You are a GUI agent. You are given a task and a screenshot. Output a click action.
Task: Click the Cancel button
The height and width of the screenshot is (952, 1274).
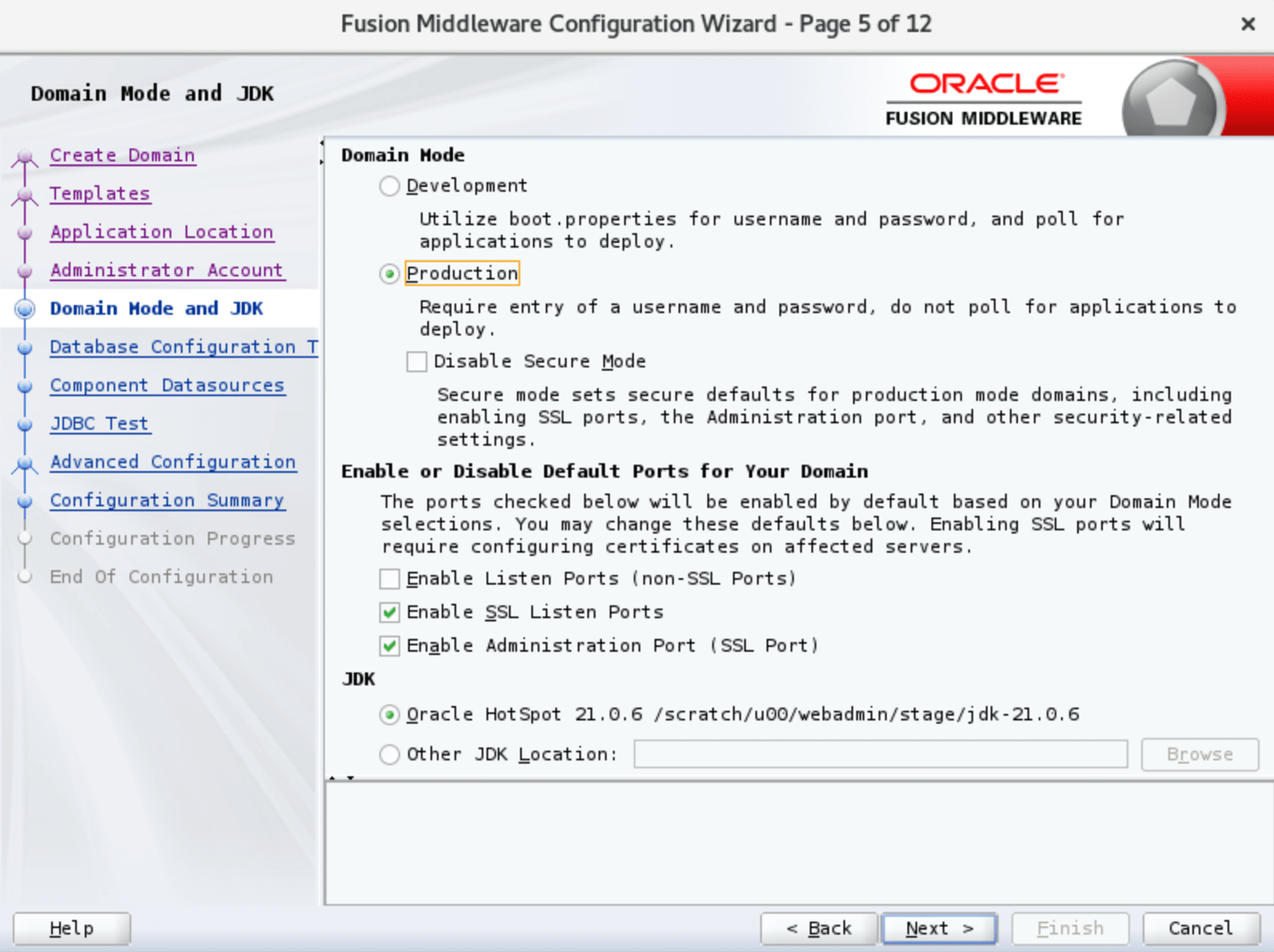[1200, 929]
